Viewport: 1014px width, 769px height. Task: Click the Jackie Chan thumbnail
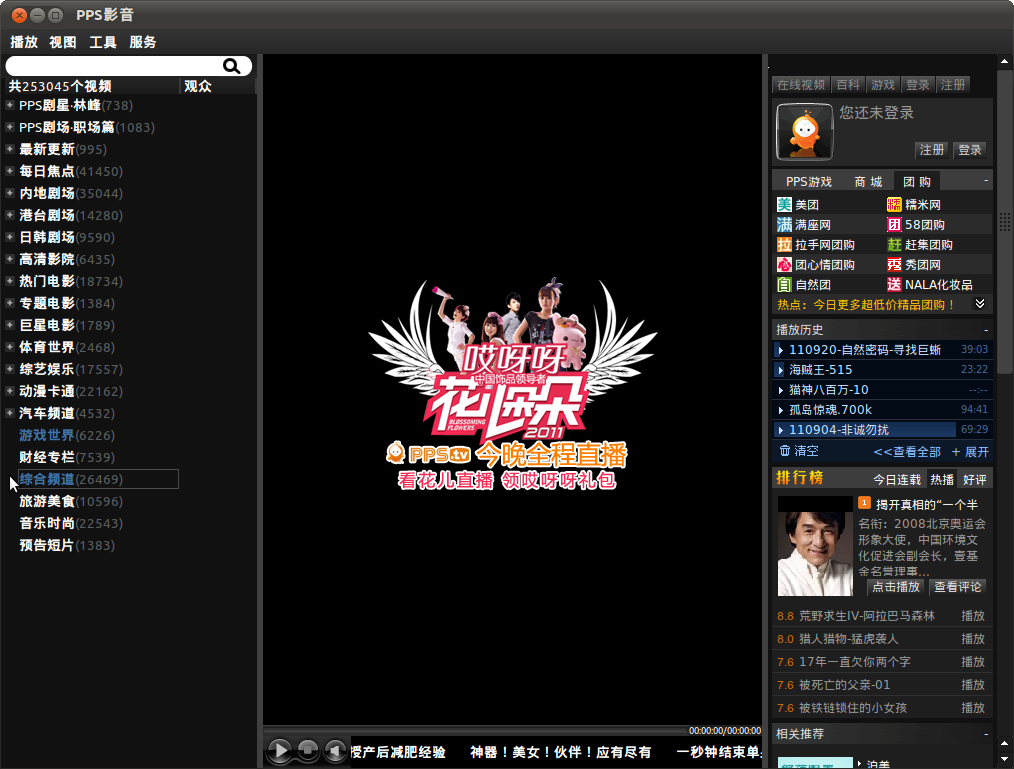point(815,547)
